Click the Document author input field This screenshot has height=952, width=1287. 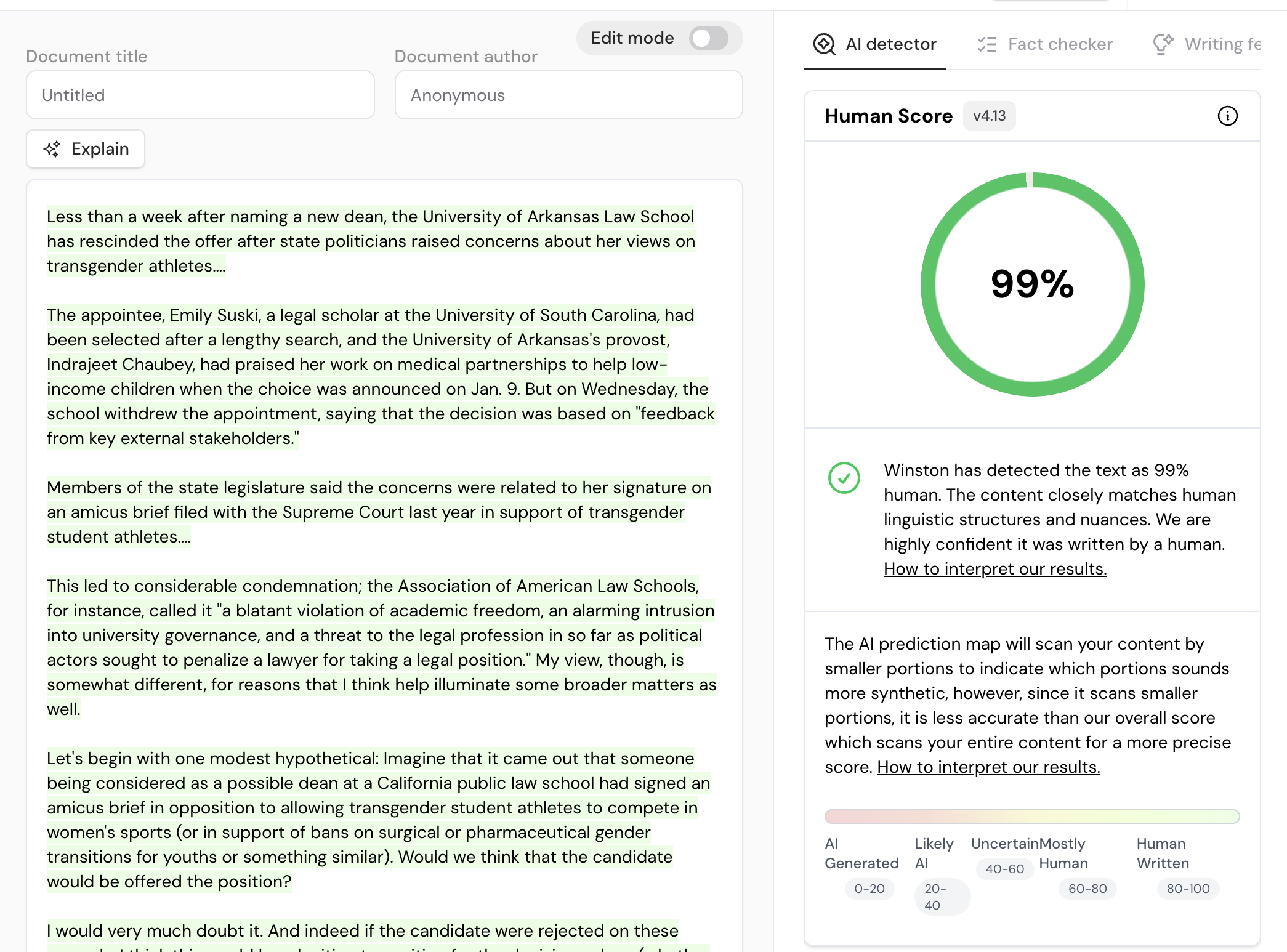[568, 95]
